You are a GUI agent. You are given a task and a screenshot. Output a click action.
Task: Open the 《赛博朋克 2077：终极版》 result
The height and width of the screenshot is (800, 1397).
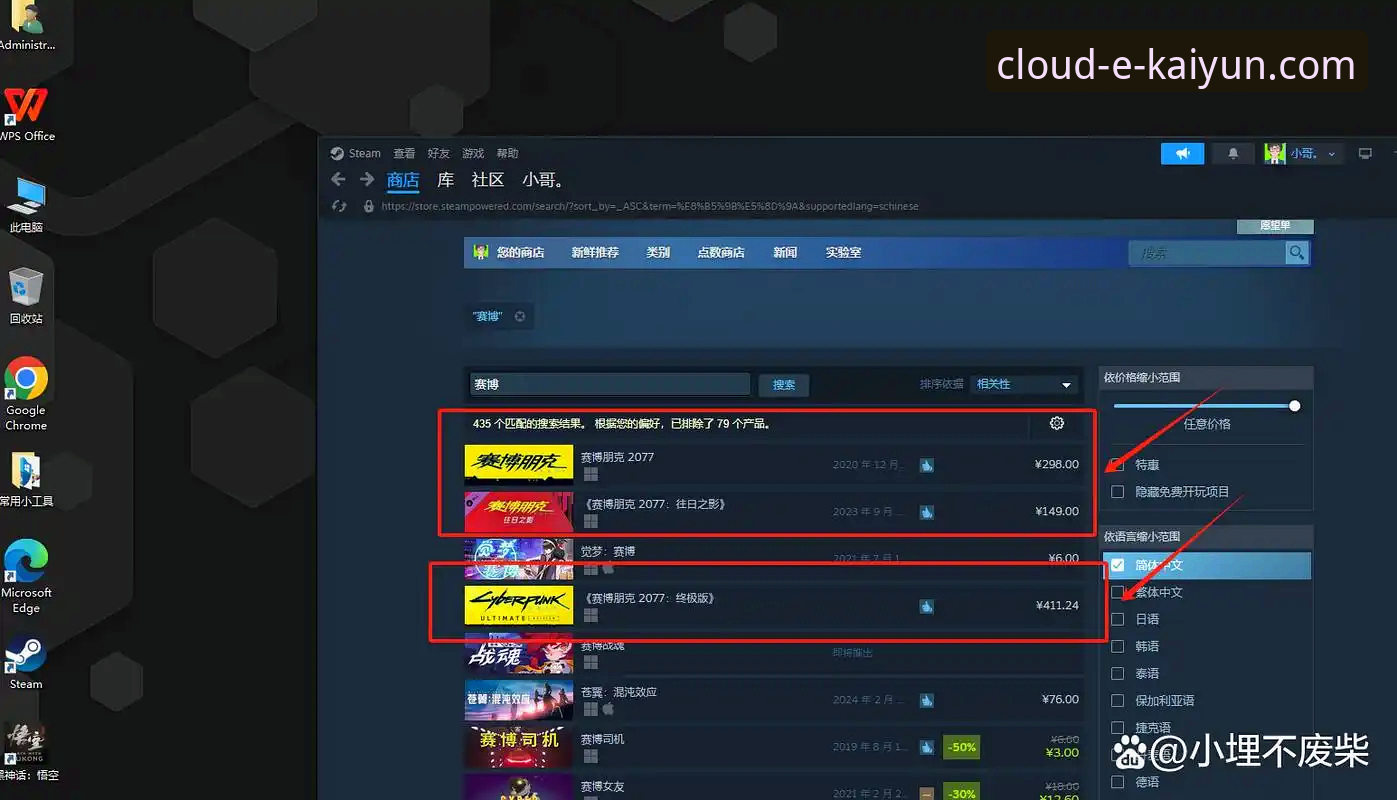(774, 606)
